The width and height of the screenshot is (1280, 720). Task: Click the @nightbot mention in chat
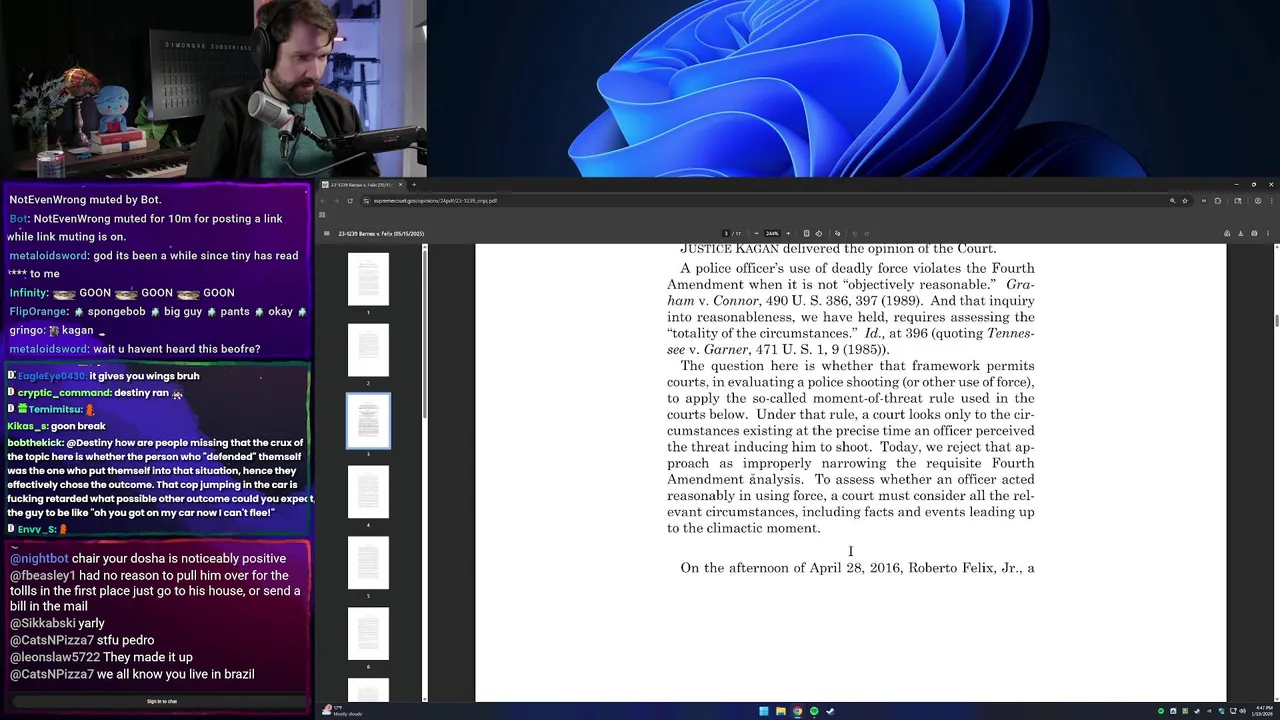40,558
